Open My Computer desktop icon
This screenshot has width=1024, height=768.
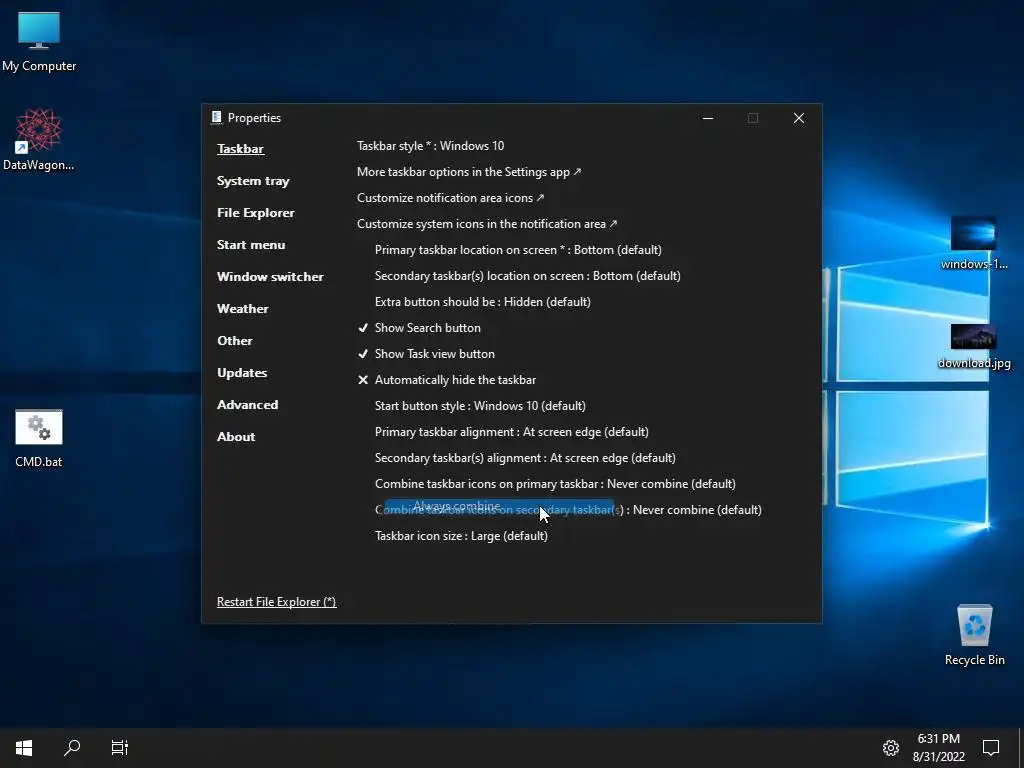coord(39,41)
